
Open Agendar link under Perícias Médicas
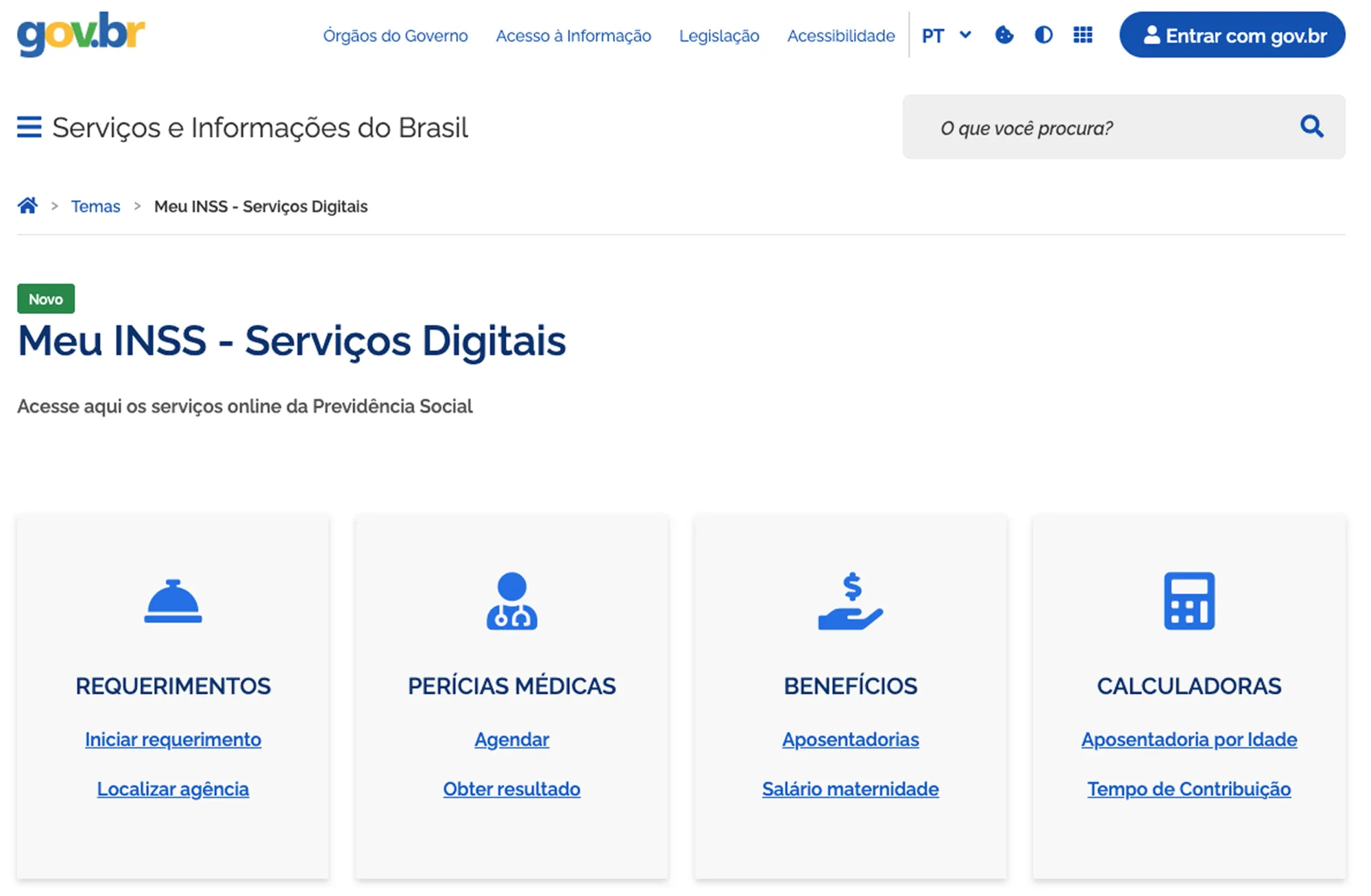tap(512, 740)
